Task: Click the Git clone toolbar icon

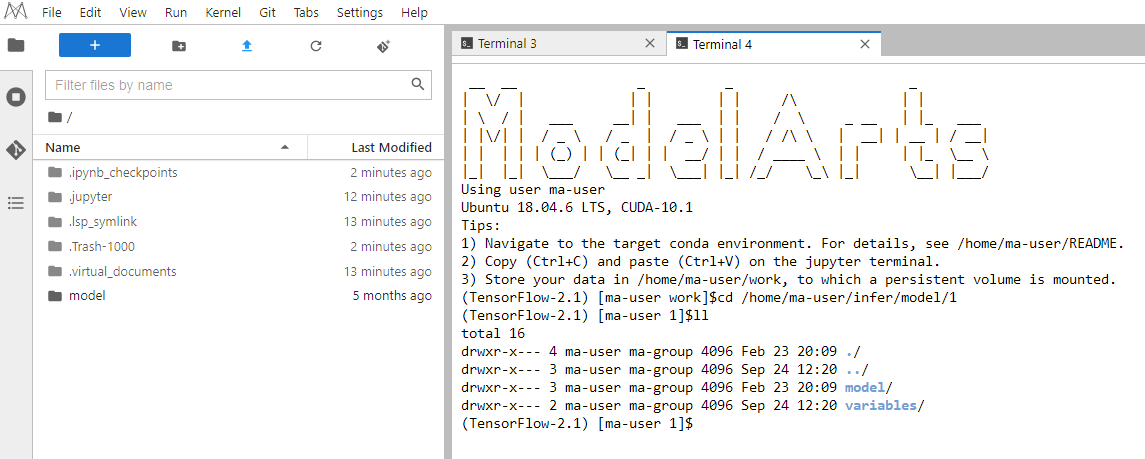Action: [383, 46]
